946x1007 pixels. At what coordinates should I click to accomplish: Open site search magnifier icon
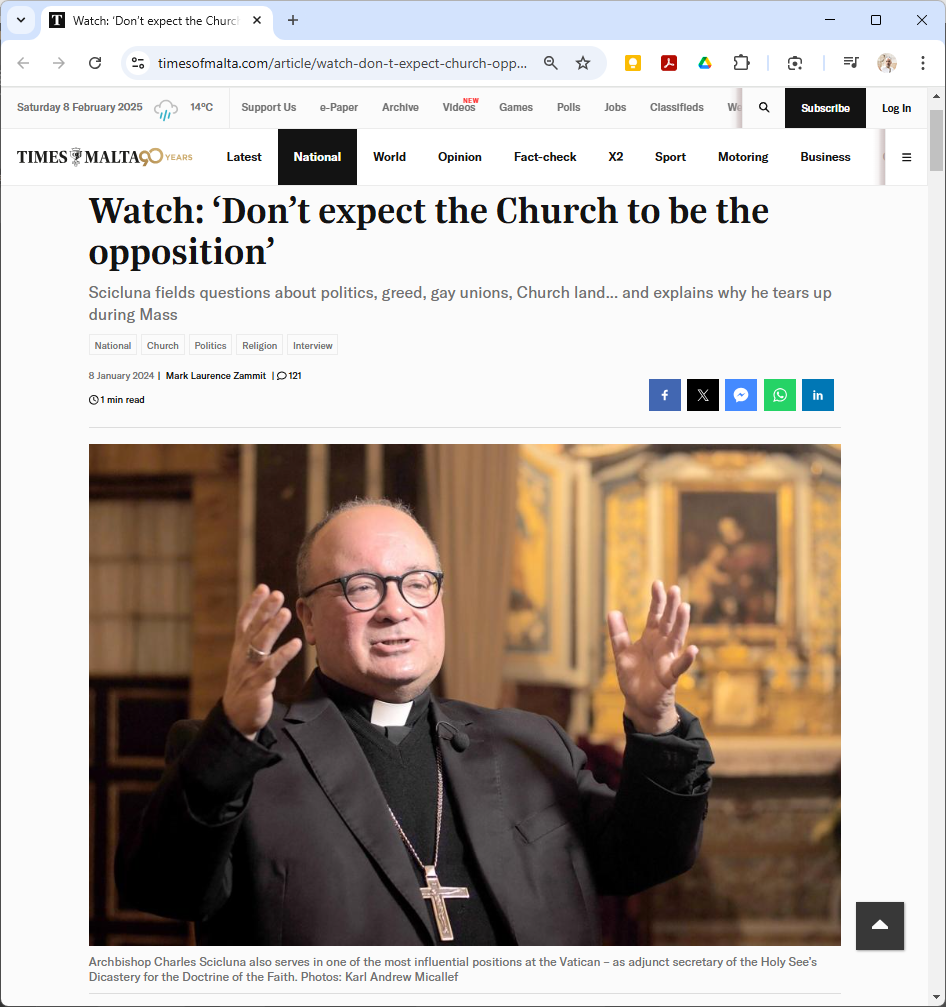tap(764, 108)
